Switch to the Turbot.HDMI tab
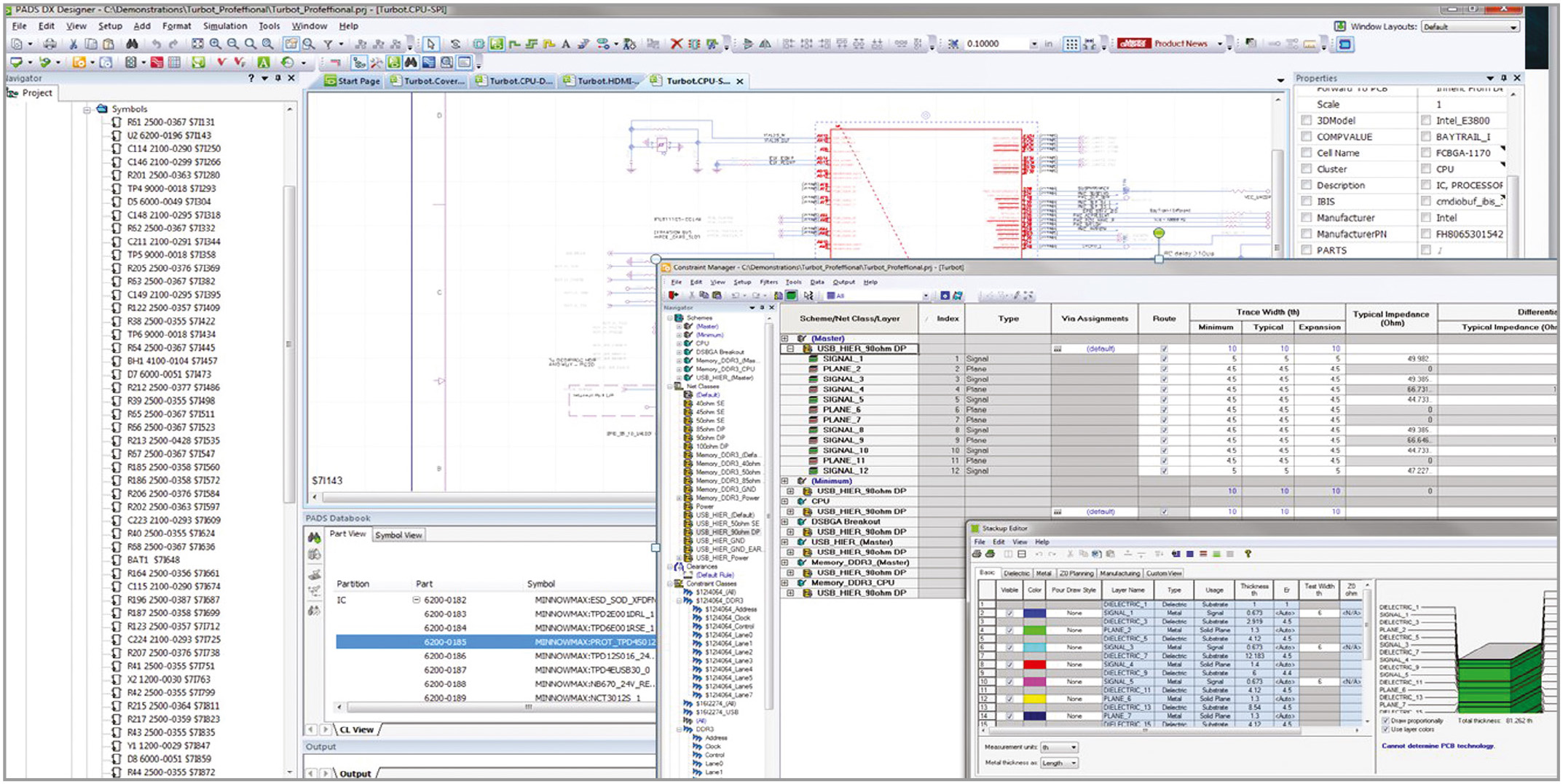This screenshot has width=1563, height=784. 602,81
